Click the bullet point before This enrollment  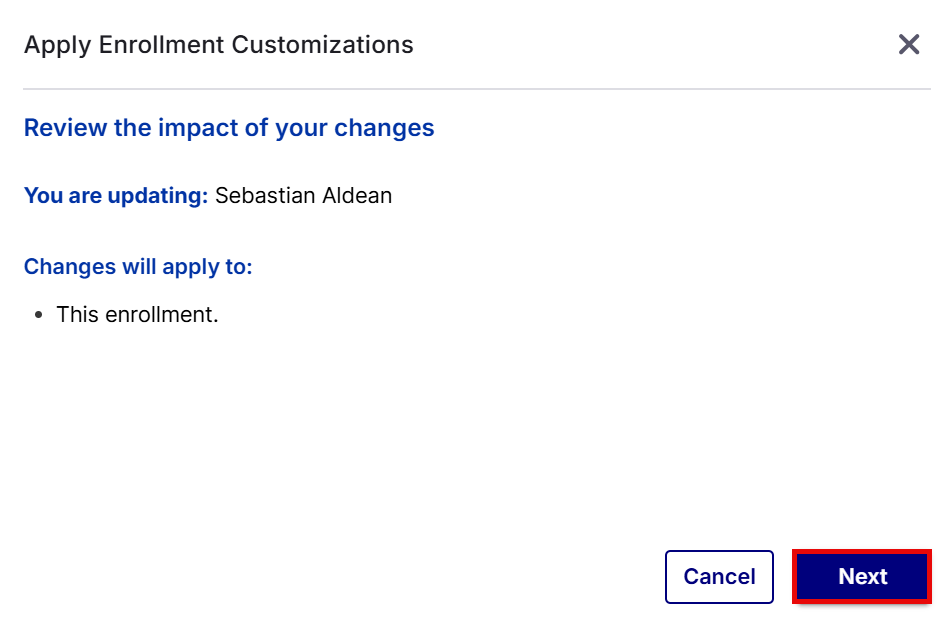coord(39,315)
